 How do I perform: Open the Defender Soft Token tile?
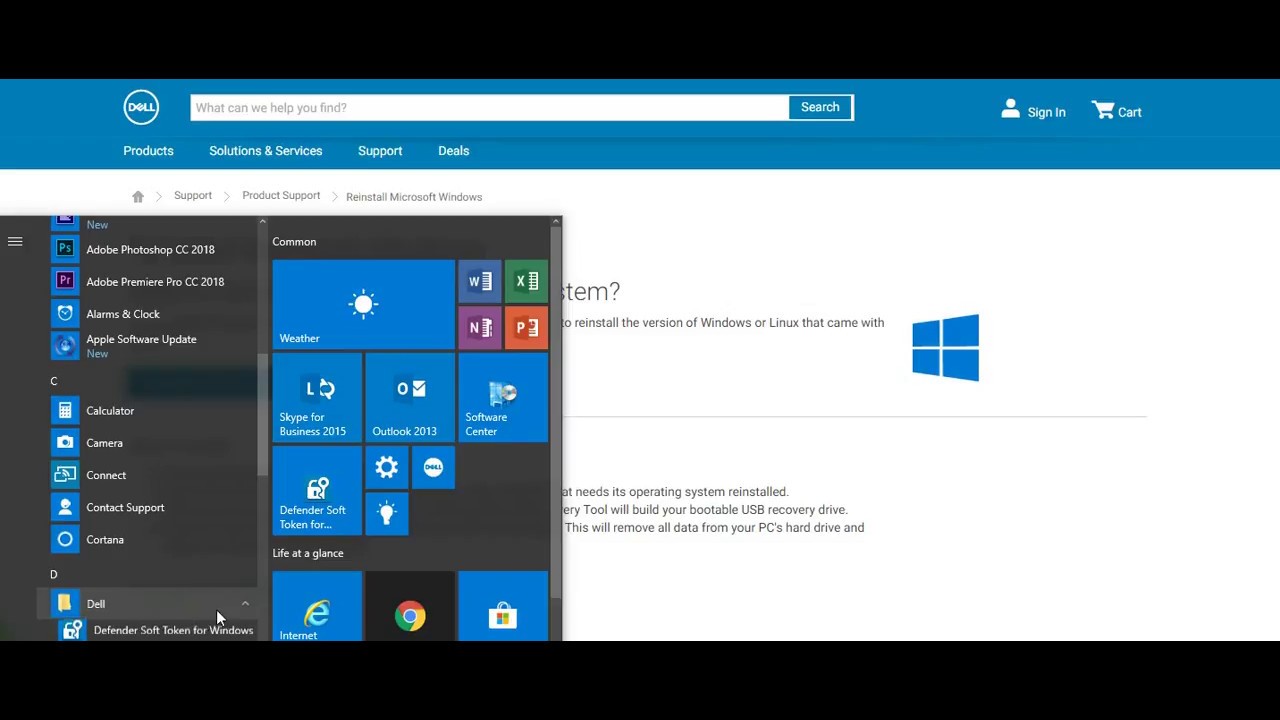point(317,491)
